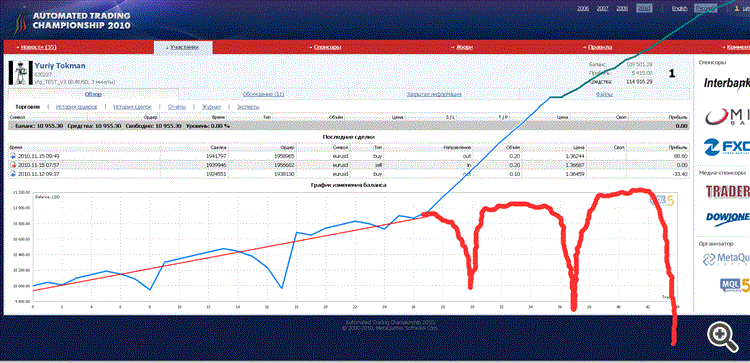Viewport: 750px width, 363px height.
Task: Open the MetaQuotes organizer logo
Action: pos(726,259)
